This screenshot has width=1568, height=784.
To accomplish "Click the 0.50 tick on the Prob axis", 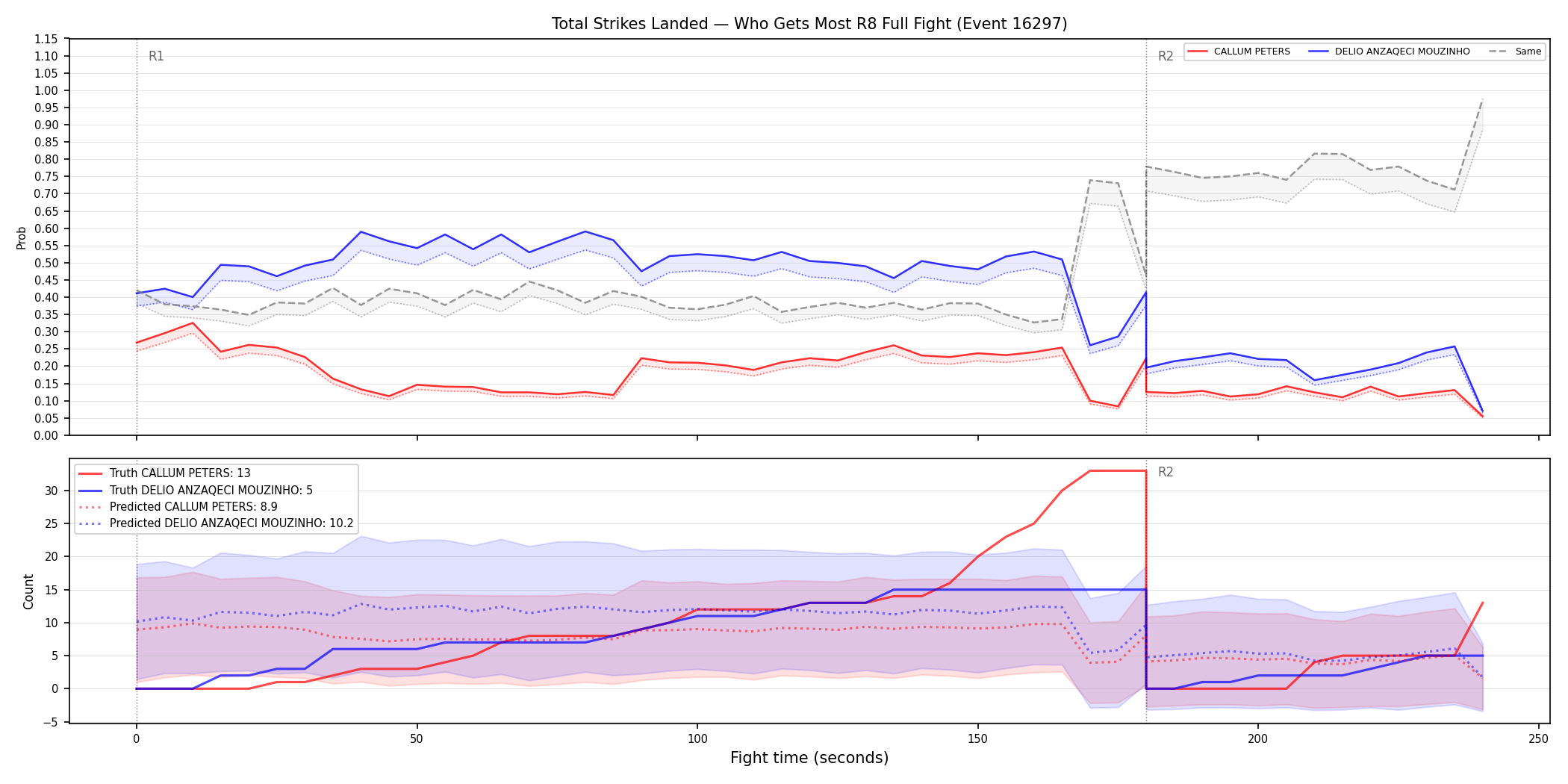I will 46,263.
